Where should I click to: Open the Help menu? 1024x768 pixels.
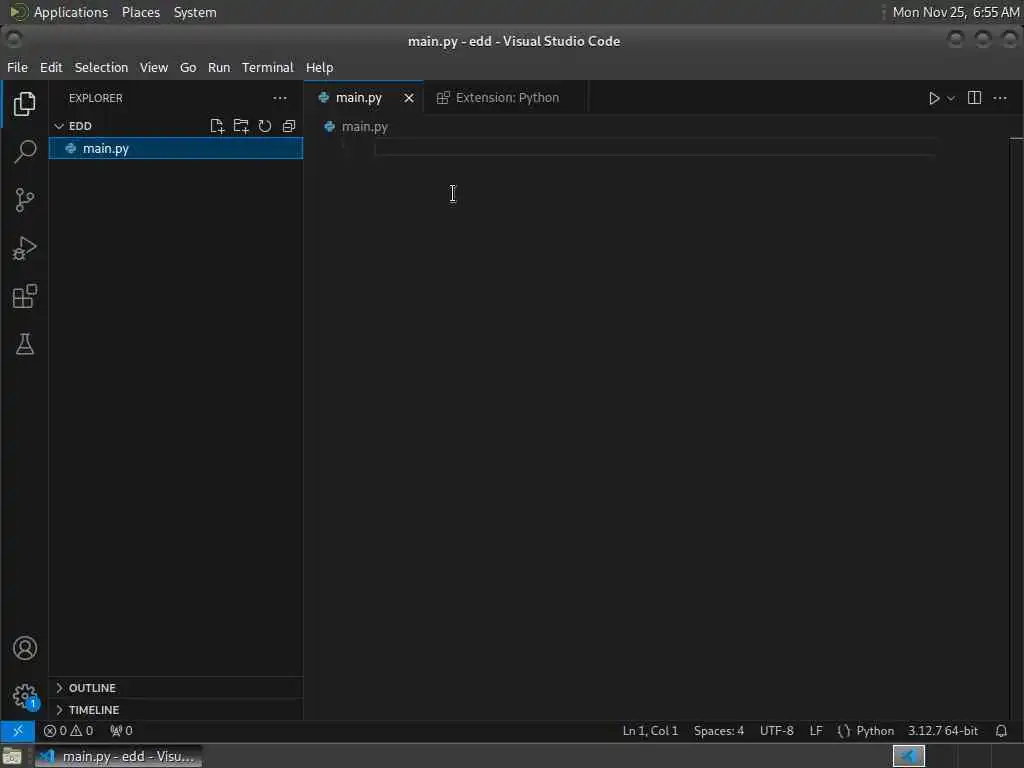(x=319, y=67)
